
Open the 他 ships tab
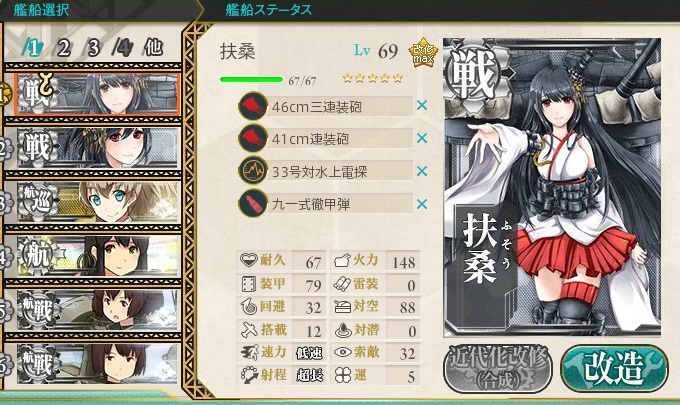[x=153, y=47]
